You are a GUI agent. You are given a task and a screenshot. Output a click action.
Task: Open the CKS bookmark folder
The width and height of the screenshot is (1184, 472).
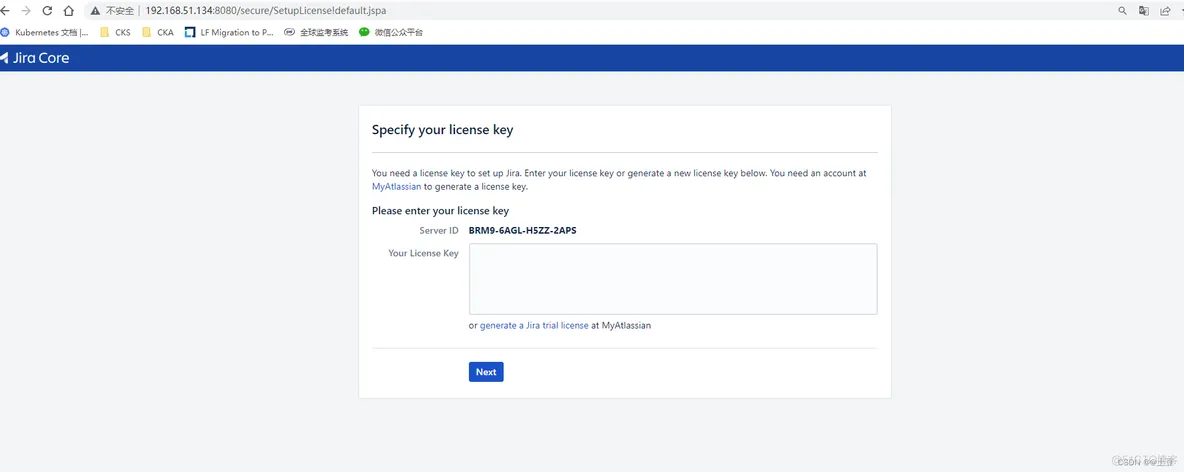click(115, 32)
